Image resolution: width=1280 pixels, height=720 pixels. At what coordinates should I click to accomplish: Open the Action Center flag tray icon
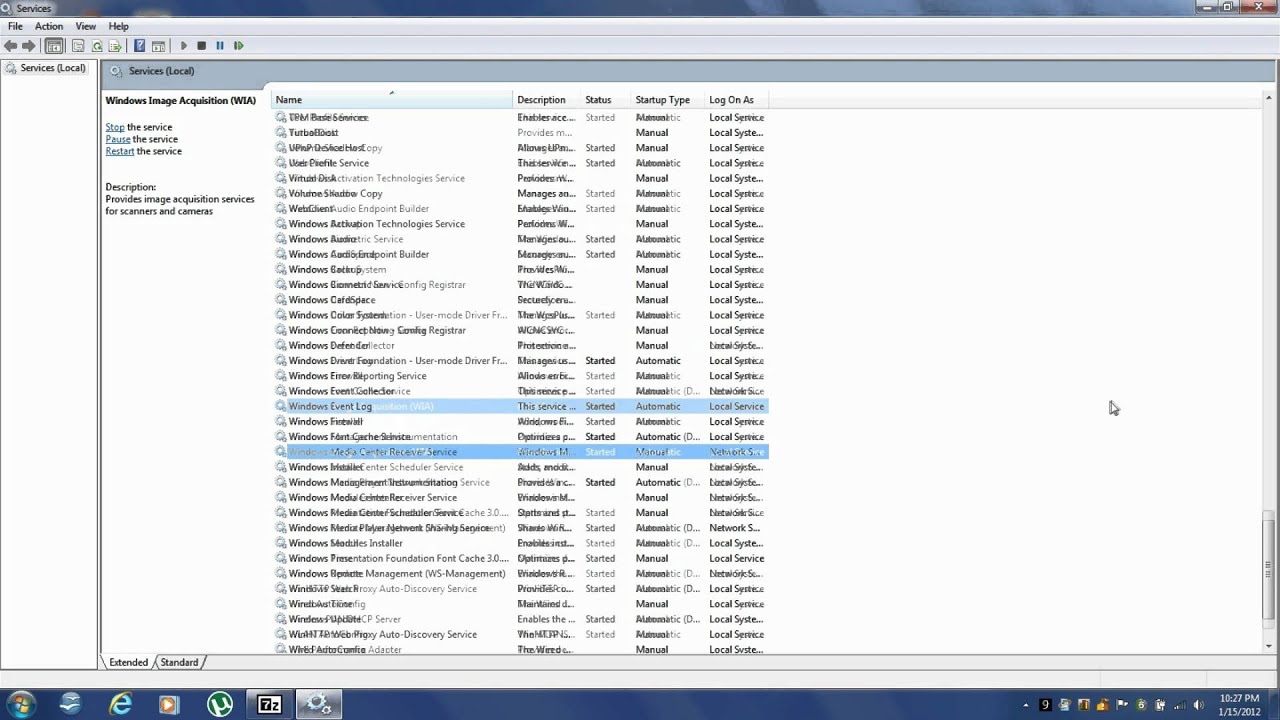(1122, 705)
